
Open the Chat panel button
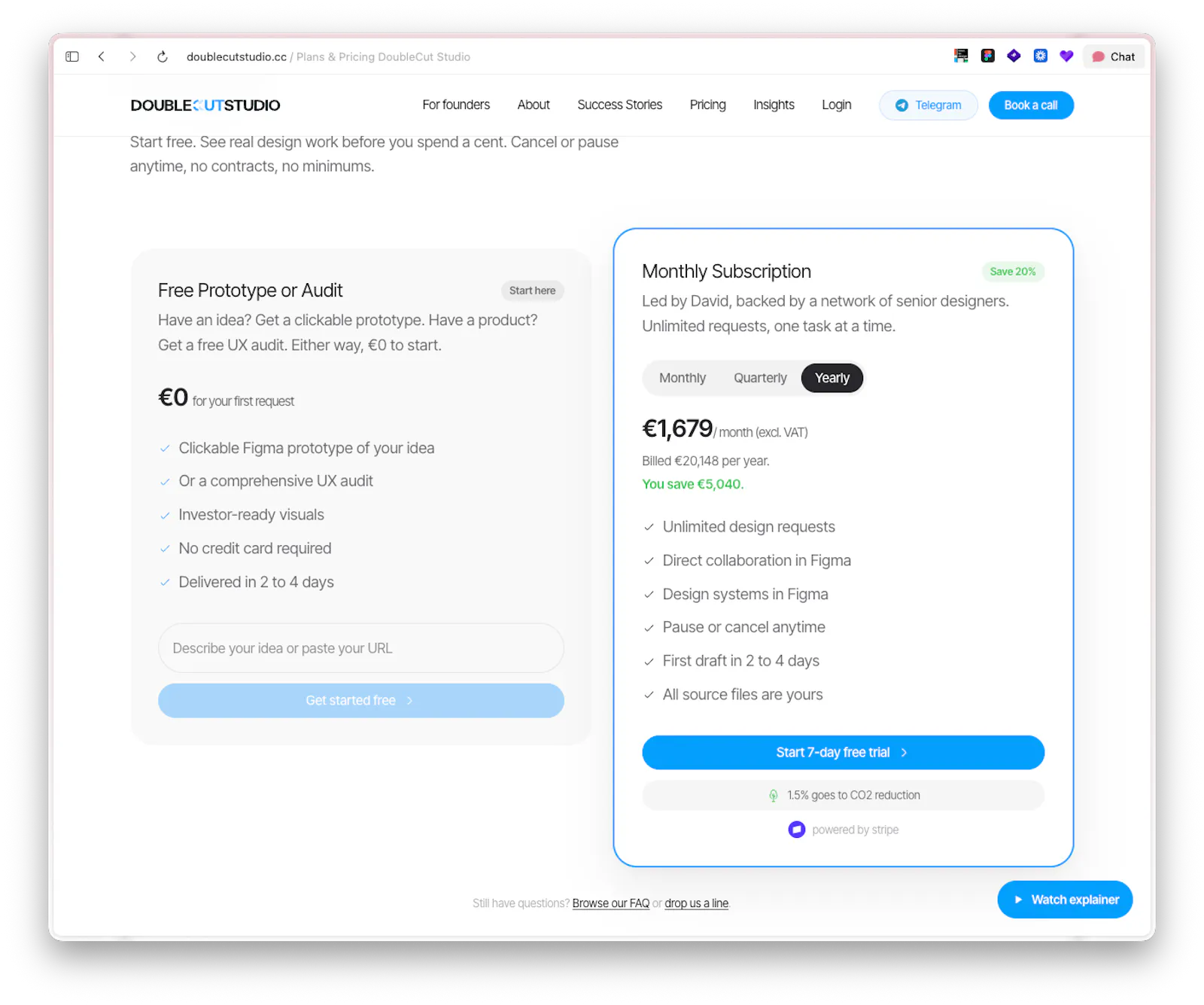click(1114, 56)
